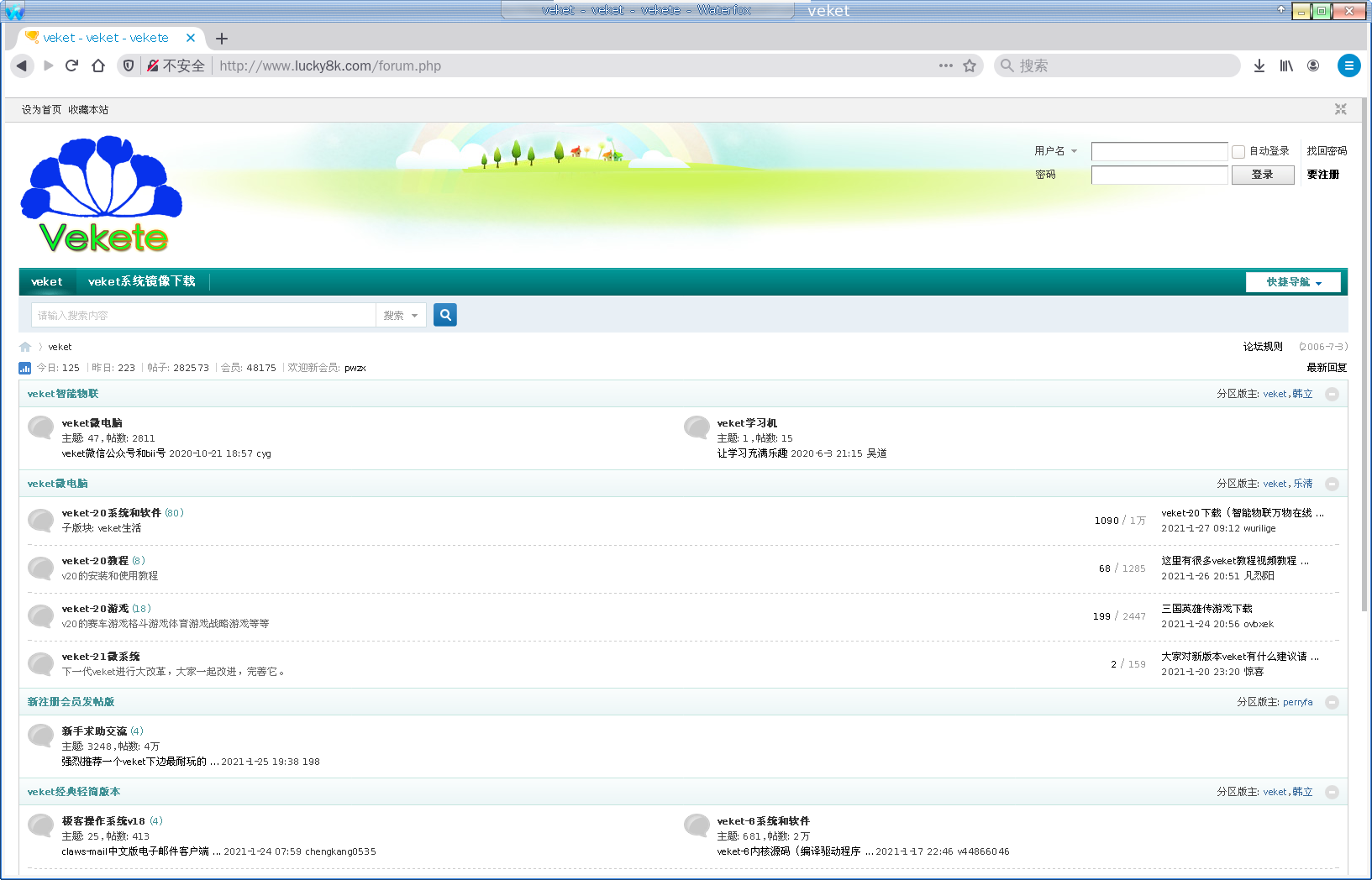This screenshot has width=1372, height=880.
Task: Open the Downloads icon in browser toolbar
Action: click(1259, 65)
